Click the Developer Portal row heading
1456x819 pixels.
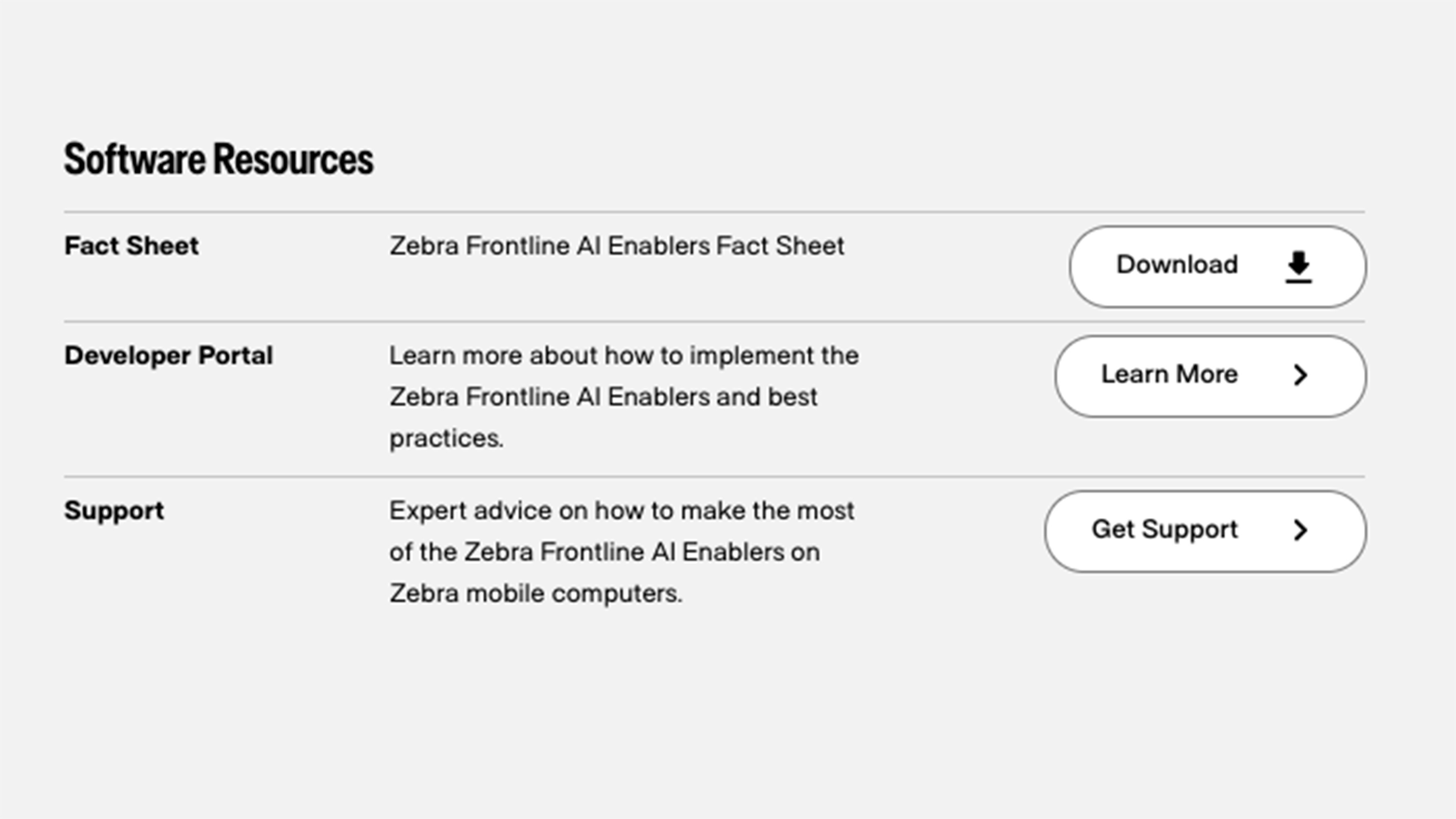click(169, 355)
